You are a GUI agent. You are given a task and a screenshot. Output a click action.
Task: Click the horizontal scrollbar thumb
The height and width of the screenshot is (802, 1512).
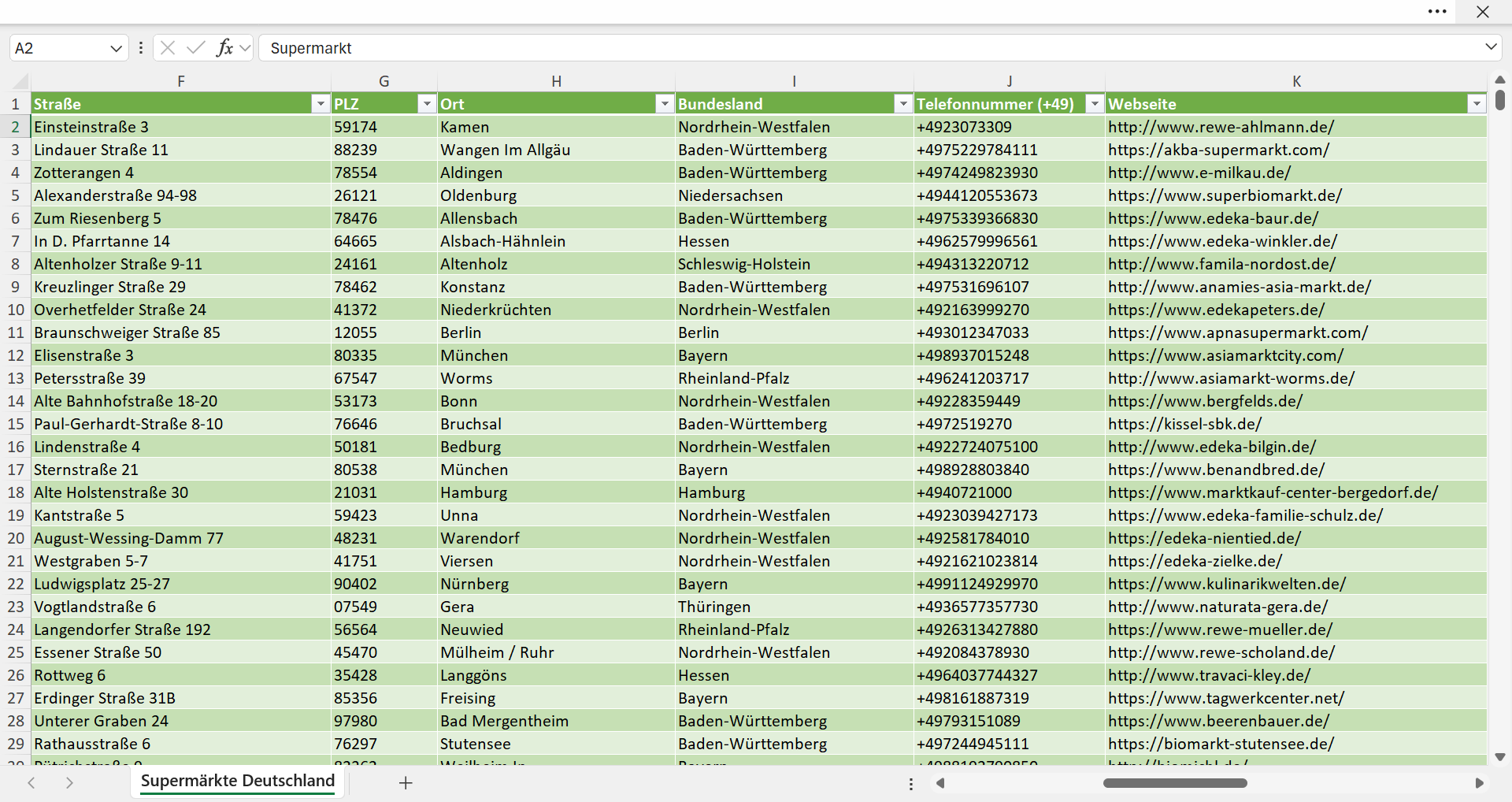point(1175,783)
